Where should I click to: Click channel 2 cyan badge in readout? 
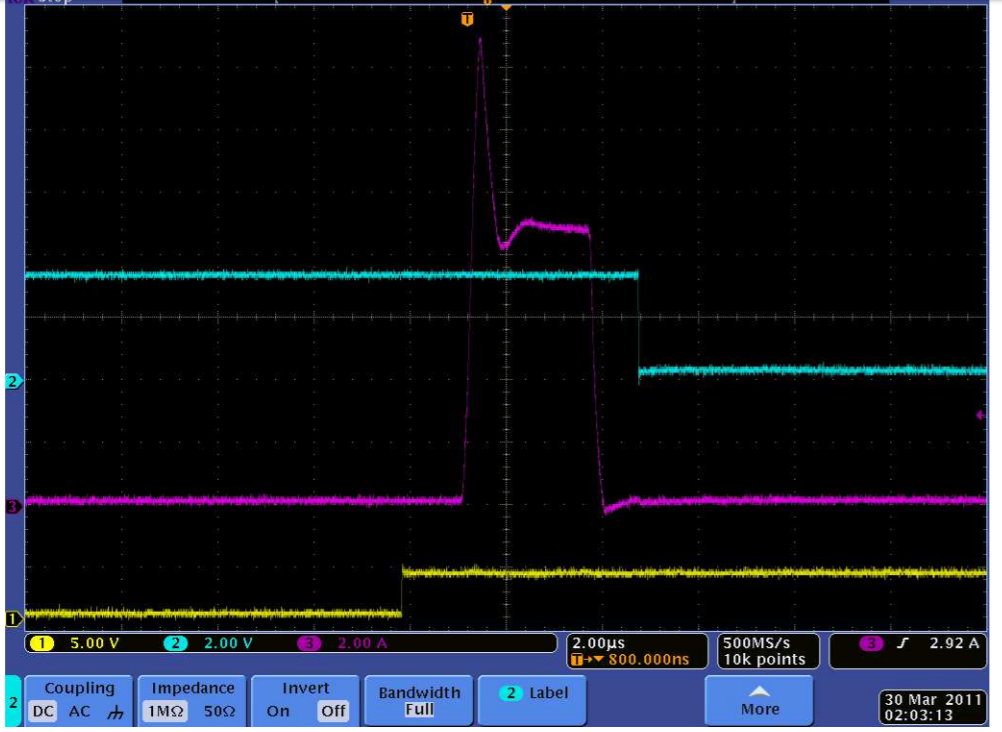click(x=175, y=643)
